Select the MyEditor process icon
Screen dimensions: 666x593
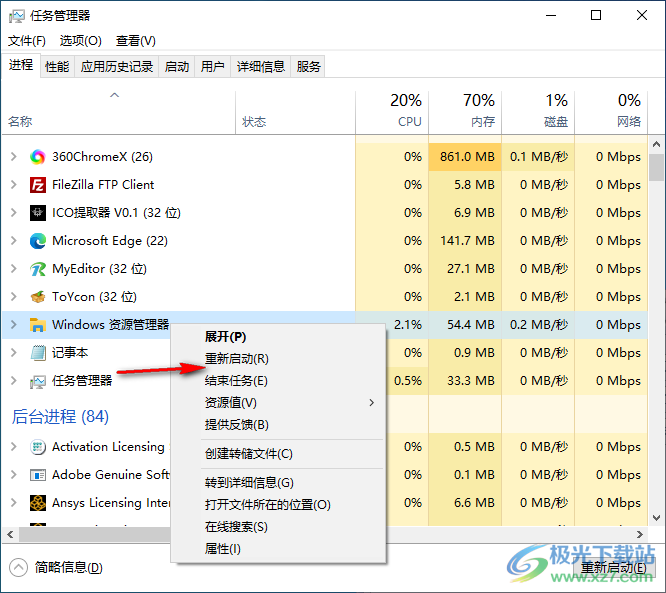38,269
